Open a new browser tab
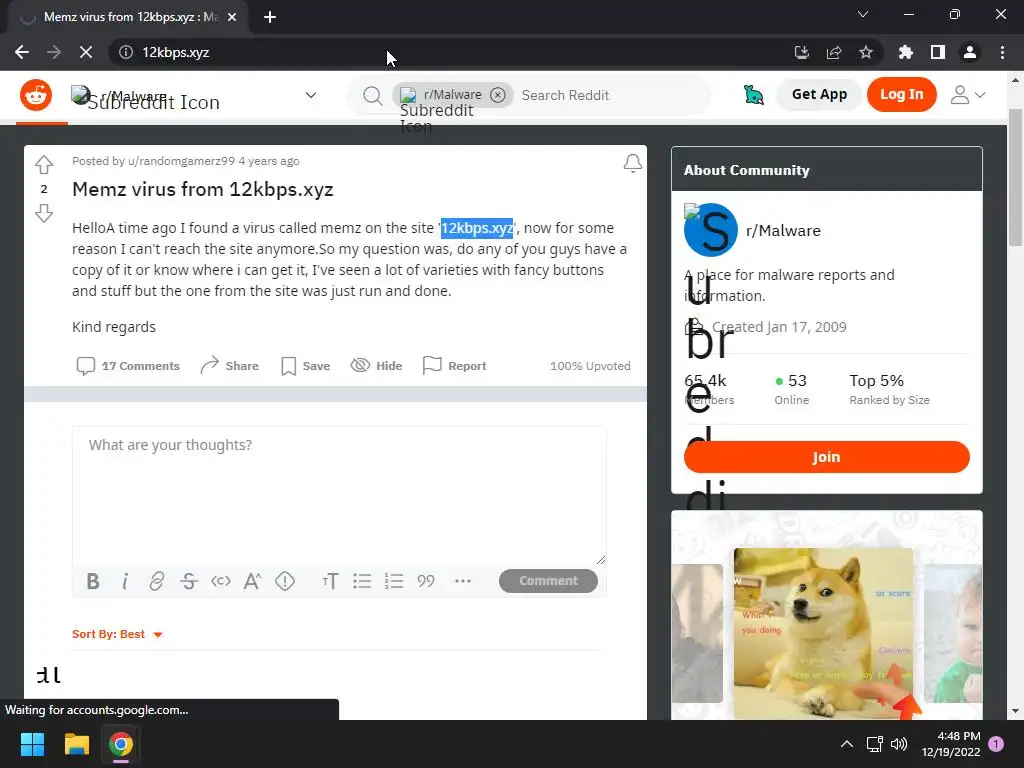The width and height of the screenshot is (1024, 768). (x=270, y=17)
